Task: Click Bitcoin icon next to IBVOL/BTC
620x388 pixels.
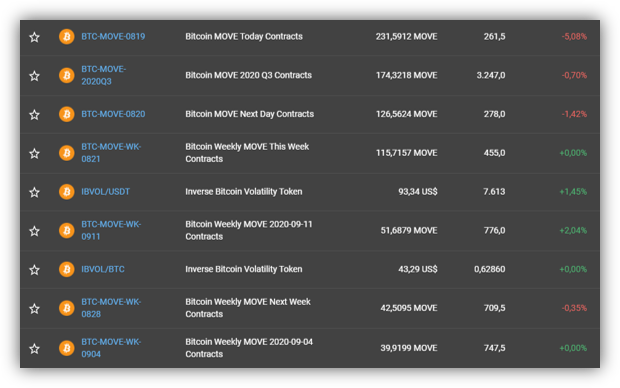Action: click(66, 269)
